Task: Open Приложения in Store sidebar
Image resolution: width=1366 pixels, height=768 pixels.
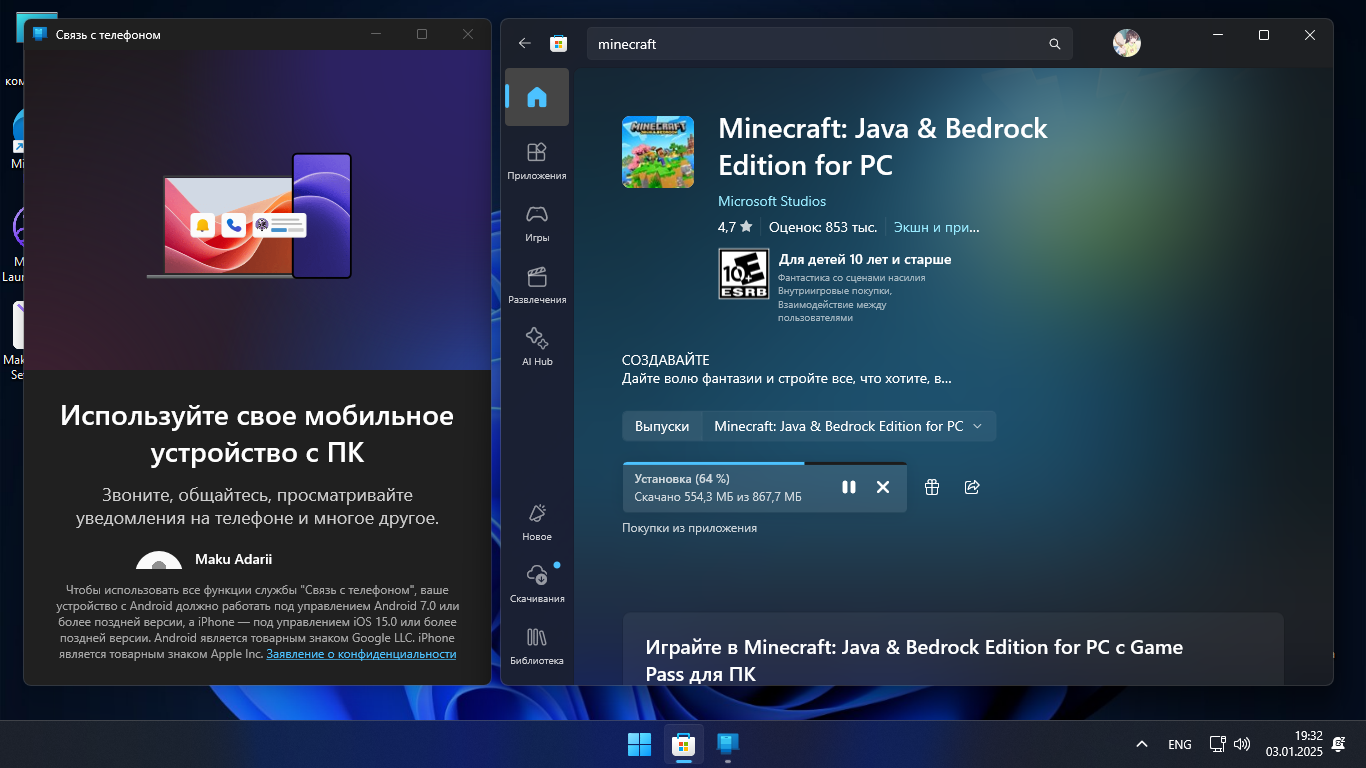Action: coord(537,160)
